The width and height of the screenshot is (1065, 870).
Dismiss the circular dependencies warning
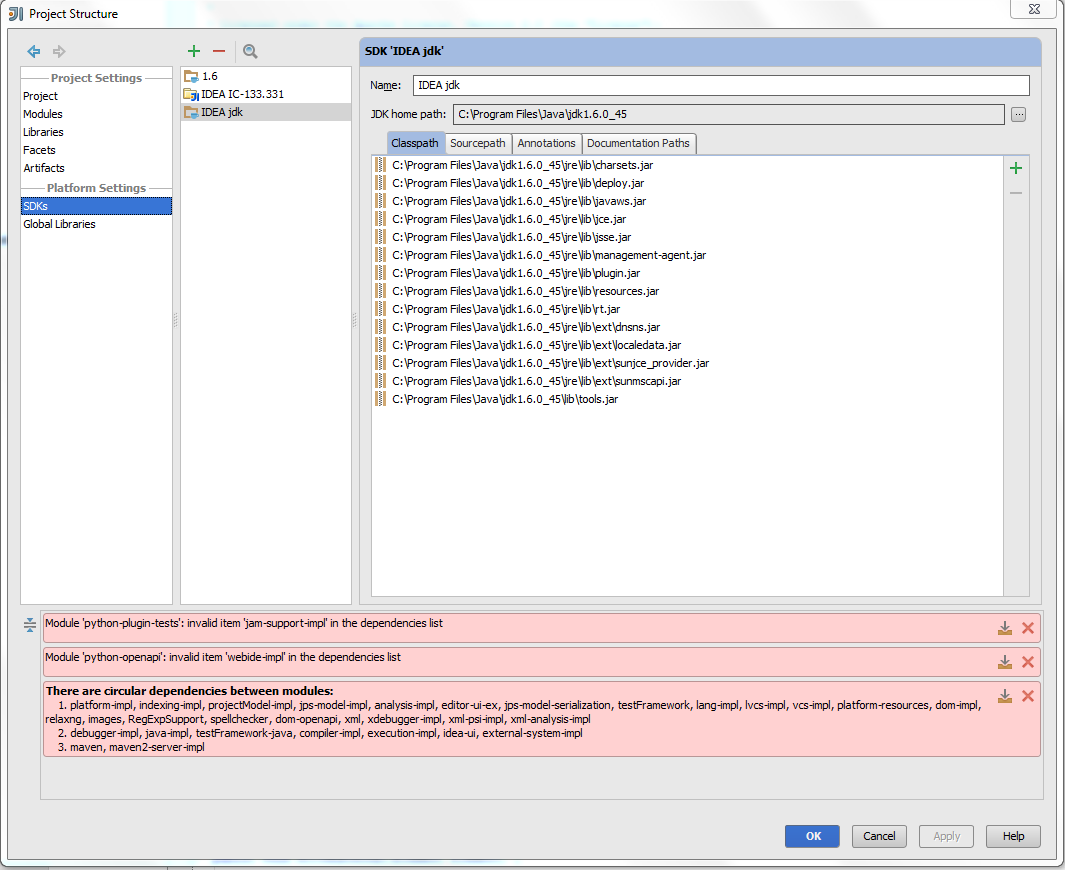tap(1027, 696)
